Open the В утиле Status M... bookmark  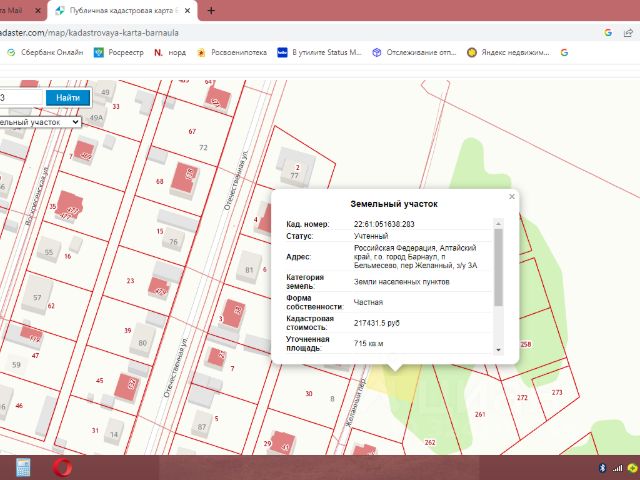[x=320, y=52]
